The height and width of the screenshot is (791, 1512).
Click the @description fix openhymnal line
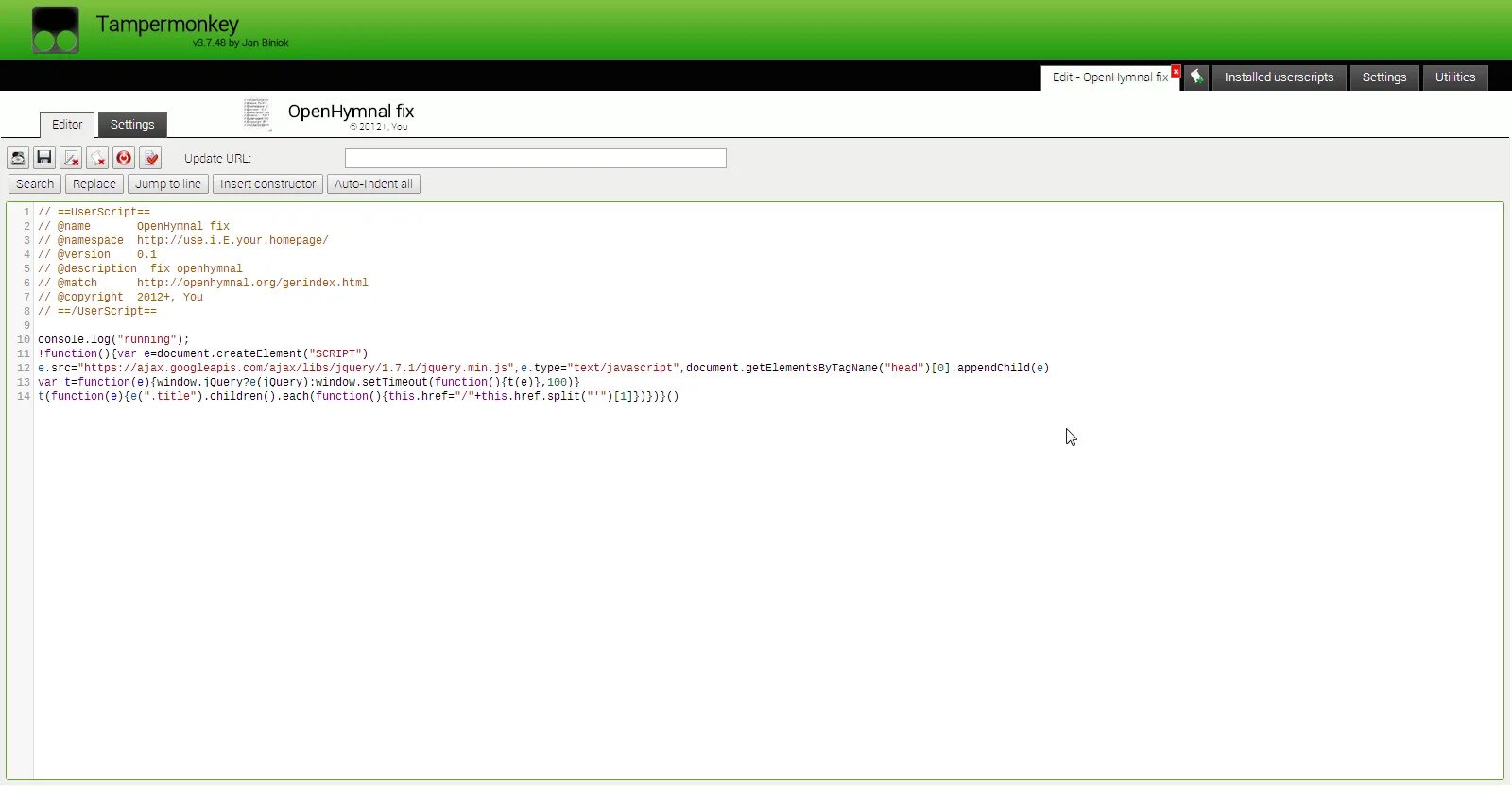click(140, 268)
